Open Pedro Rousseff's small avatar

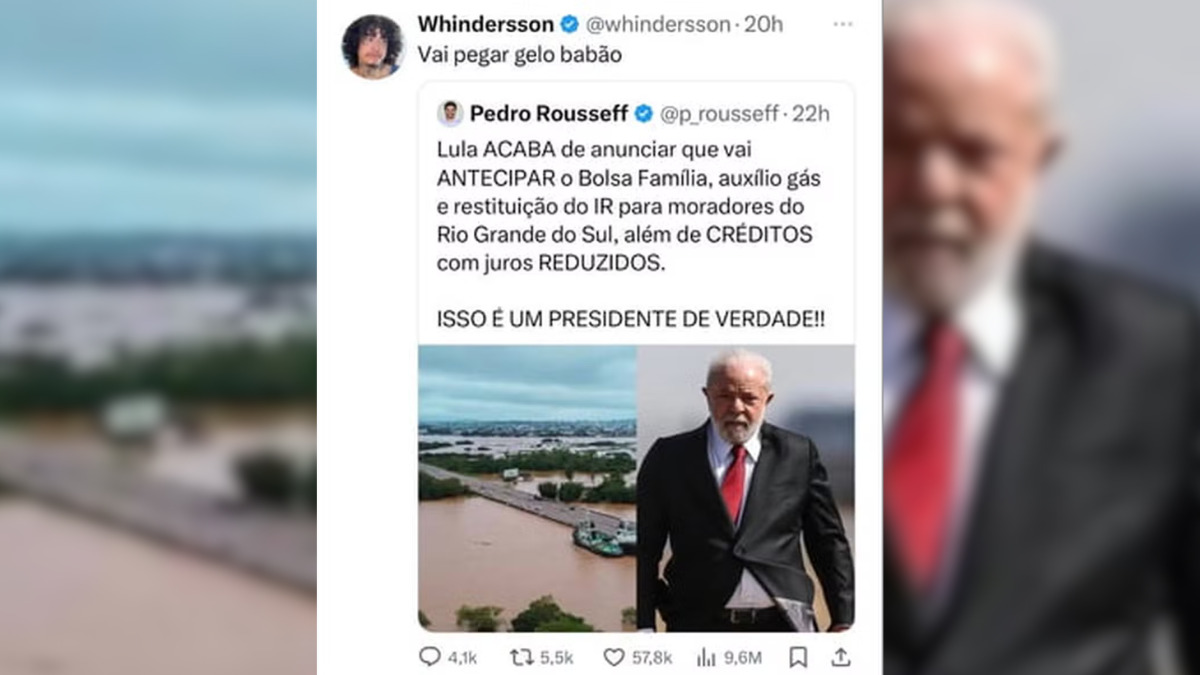tap(450, 113)
